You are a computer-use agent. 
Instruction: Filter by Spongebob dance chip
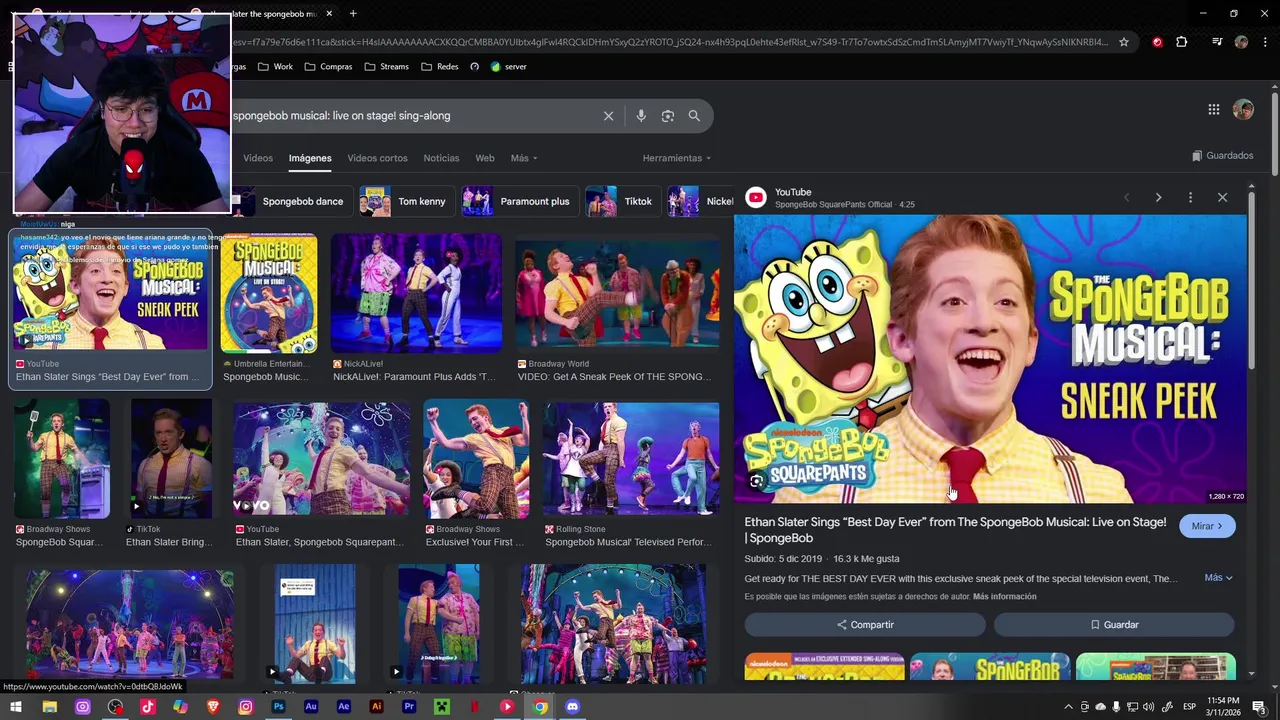click(x=291, y=202)
